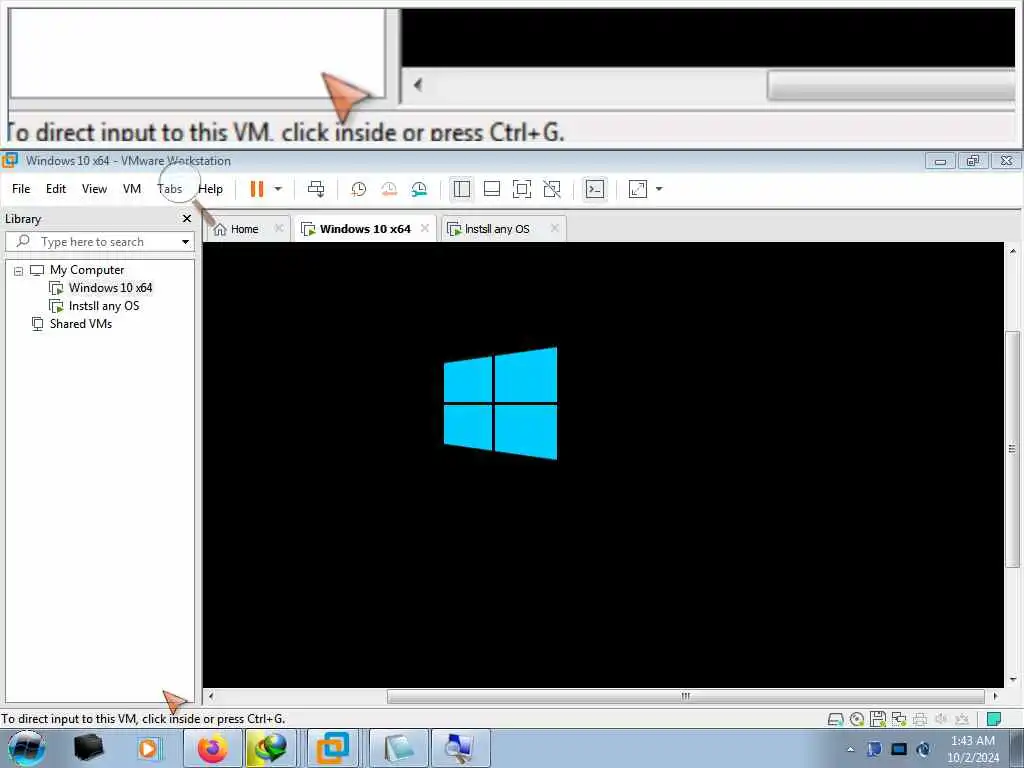Click the network adapter status icon

(x=899, y=719)
